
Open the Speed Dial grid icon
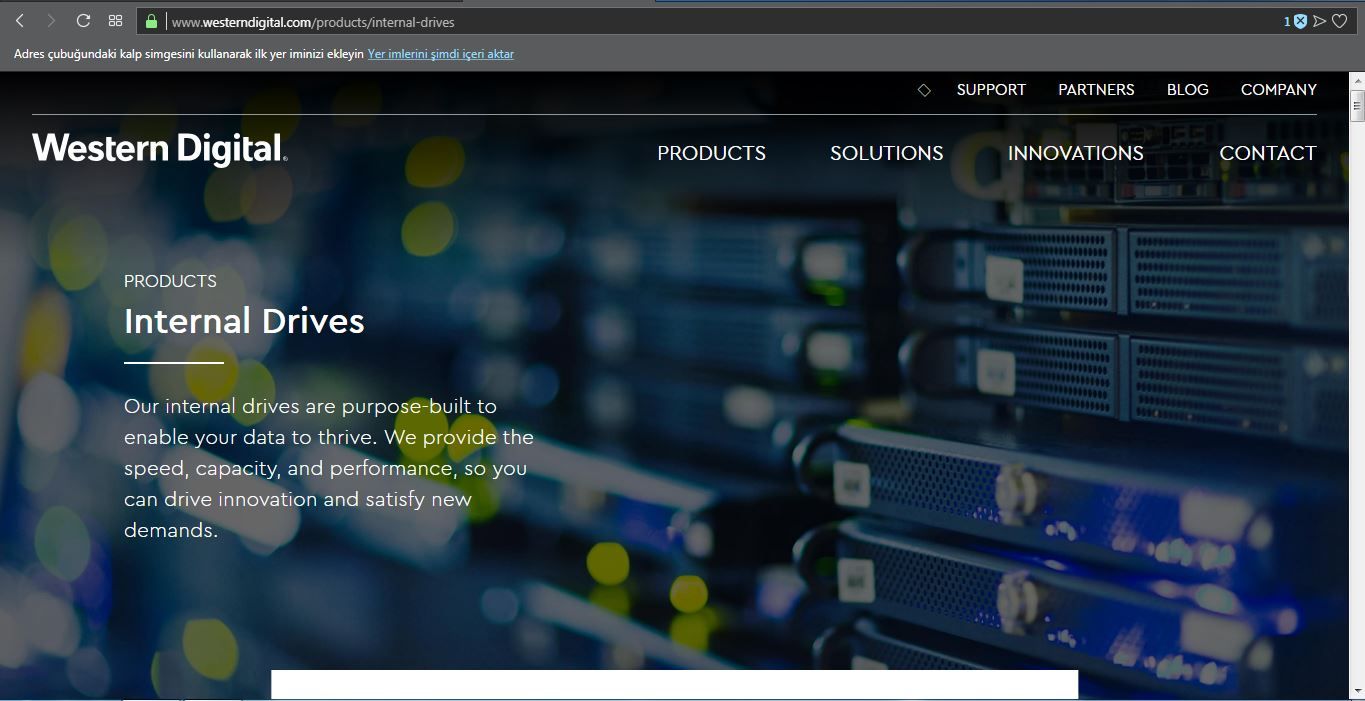[115, 21]
